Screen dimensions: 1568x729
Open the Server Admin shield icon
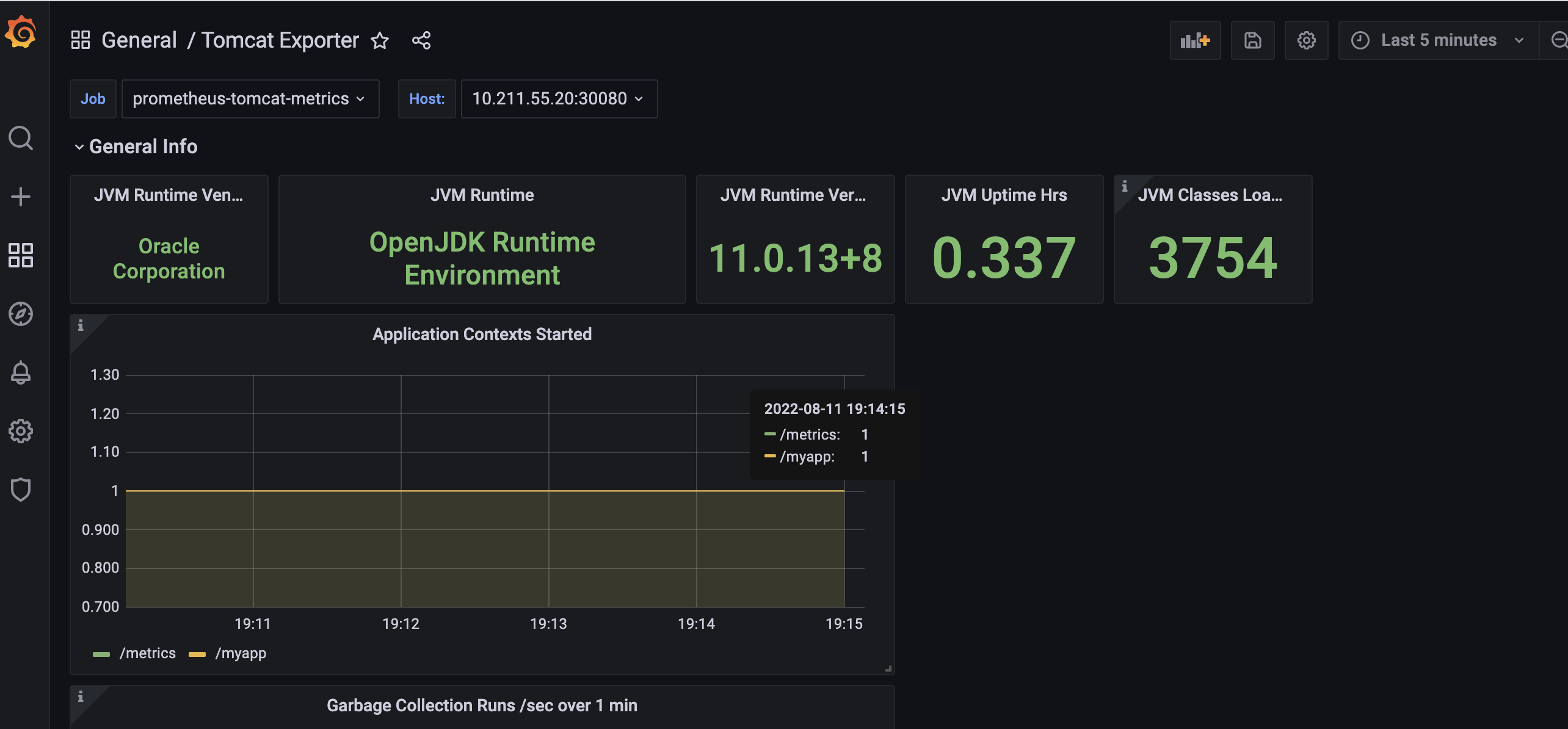tap(21, 490)
